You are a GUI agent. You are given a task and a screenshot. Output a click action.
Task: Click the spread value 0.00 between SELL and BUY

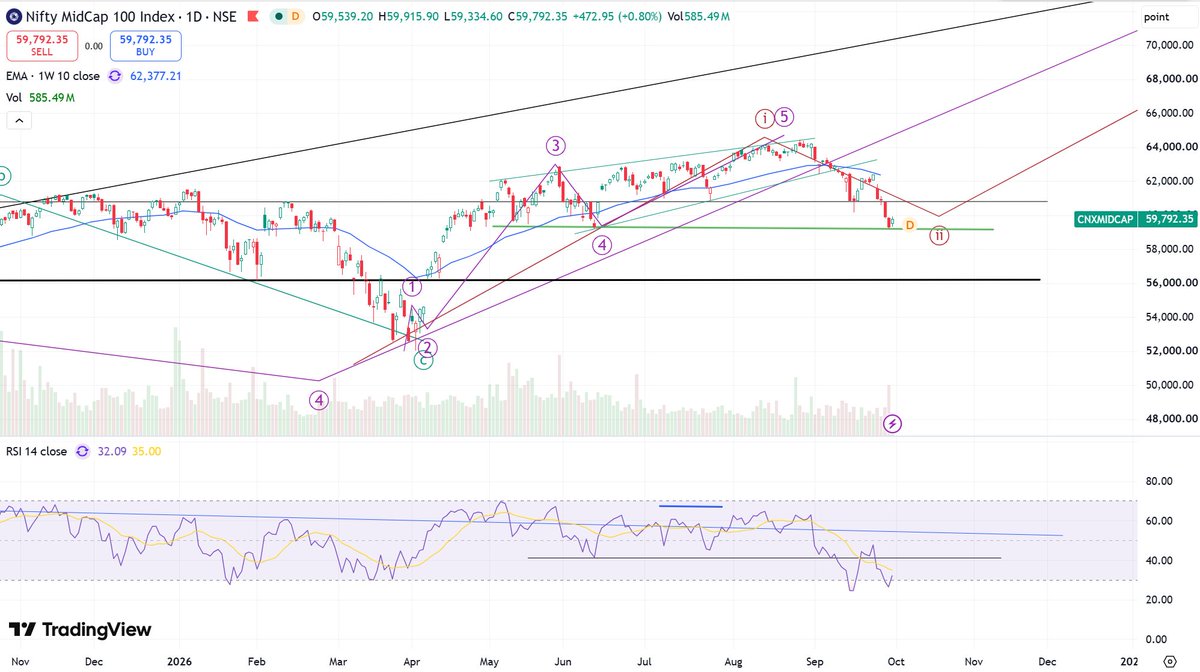pyautogui.click(x=94, y=46)
